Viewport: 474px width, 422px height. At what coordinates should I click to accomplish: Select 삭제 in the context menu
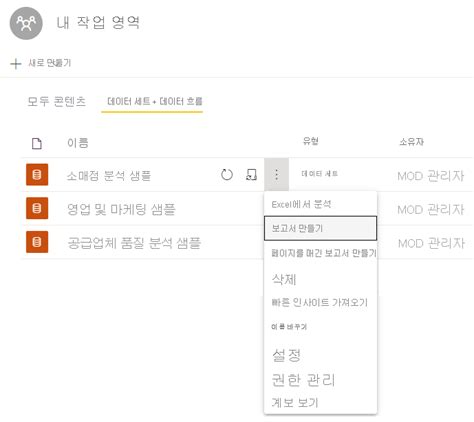[x=284, y=279]
